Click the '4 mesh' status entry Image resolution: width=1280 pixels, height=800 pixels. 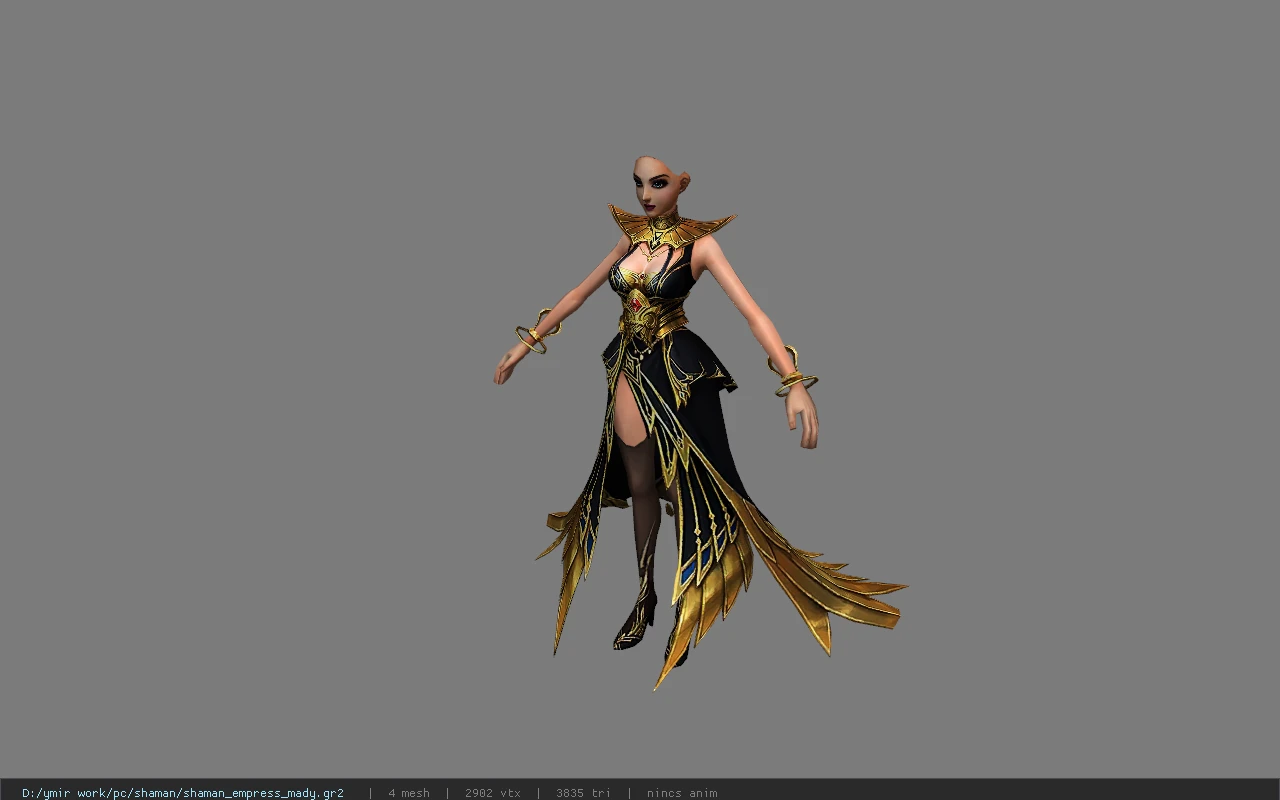pos(409,793)
